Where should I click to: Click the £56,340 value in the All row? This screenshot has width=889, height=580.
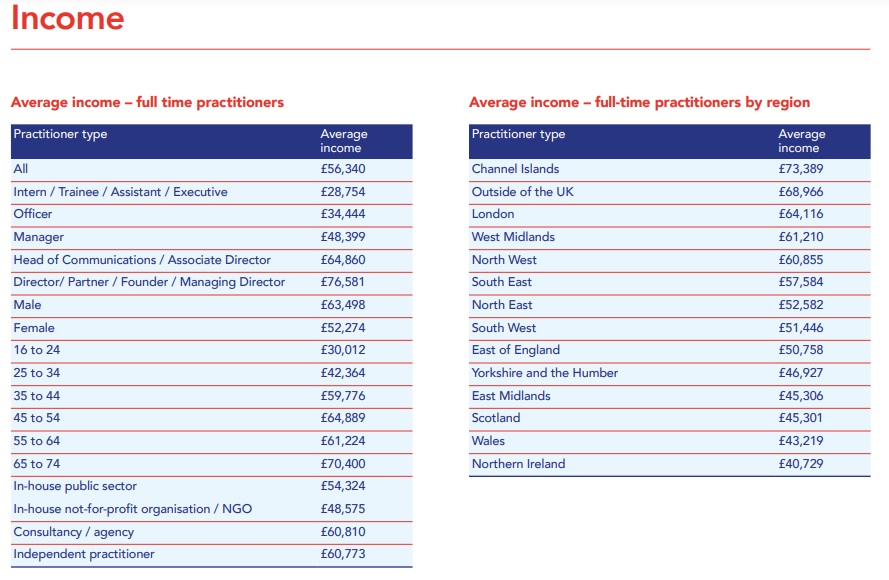(343, 169)
